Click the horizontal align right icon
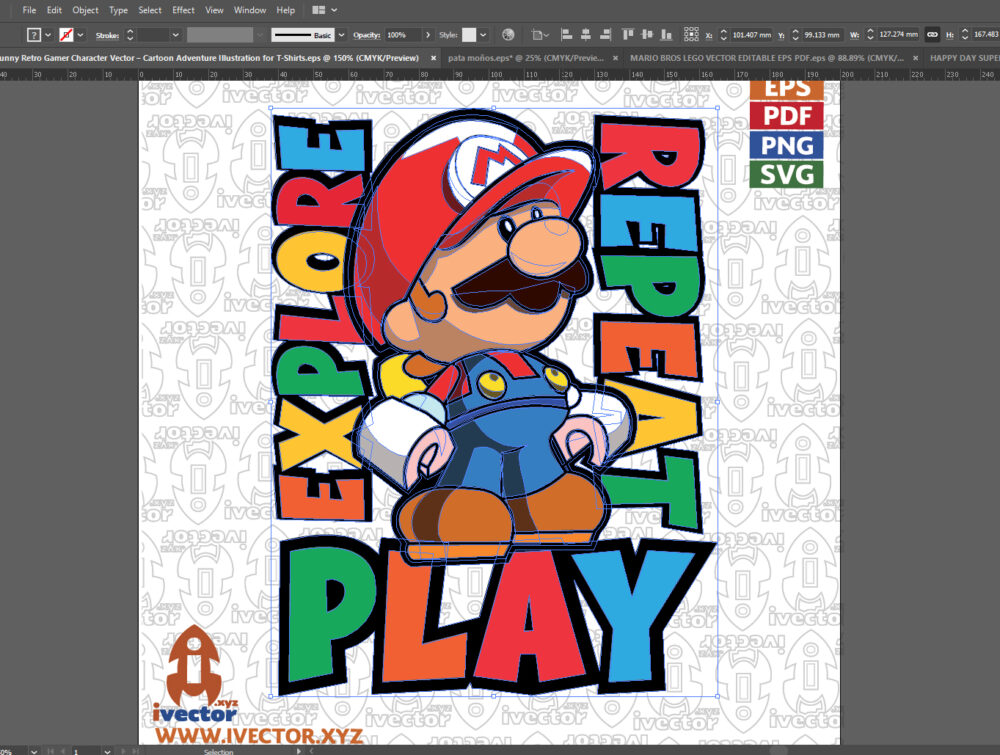The width and height of the screenshot is (1000, 755). click(605, 35)
